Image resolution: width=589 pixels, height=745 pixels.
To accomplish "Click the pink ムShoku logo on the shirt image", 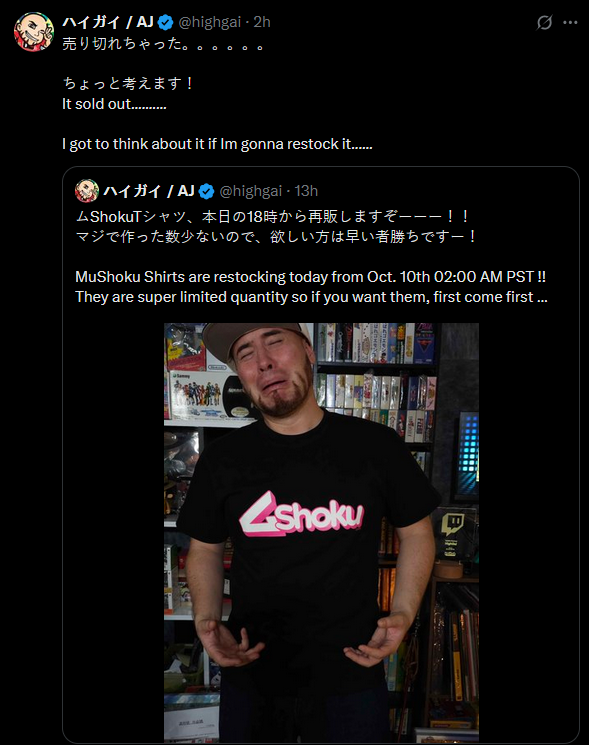I will (x=302, y=515).
